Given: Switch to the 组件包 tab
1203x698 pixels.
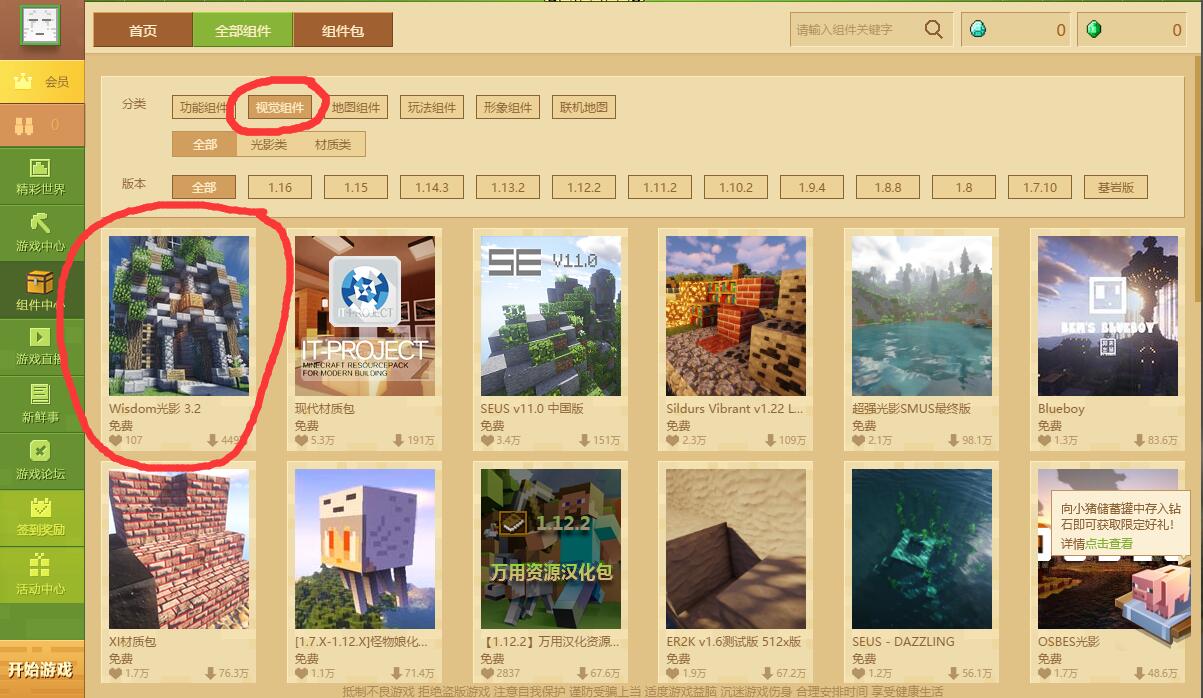Looking at the screenshot, I should click(343, 31).
